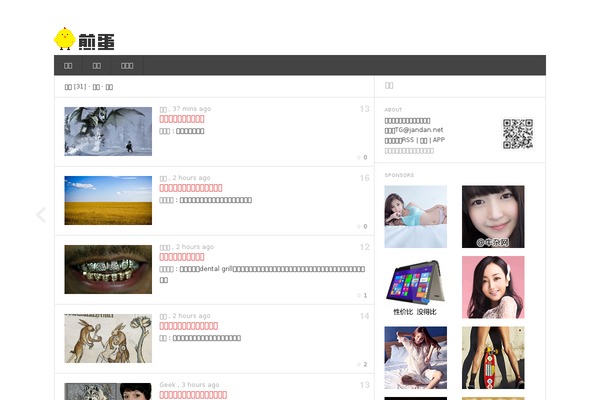Image resolution: width=600 pixels, height=400 pixels.
Task: Open the medieval rabbits drawing thumbnail
Action: coord(108,338)
